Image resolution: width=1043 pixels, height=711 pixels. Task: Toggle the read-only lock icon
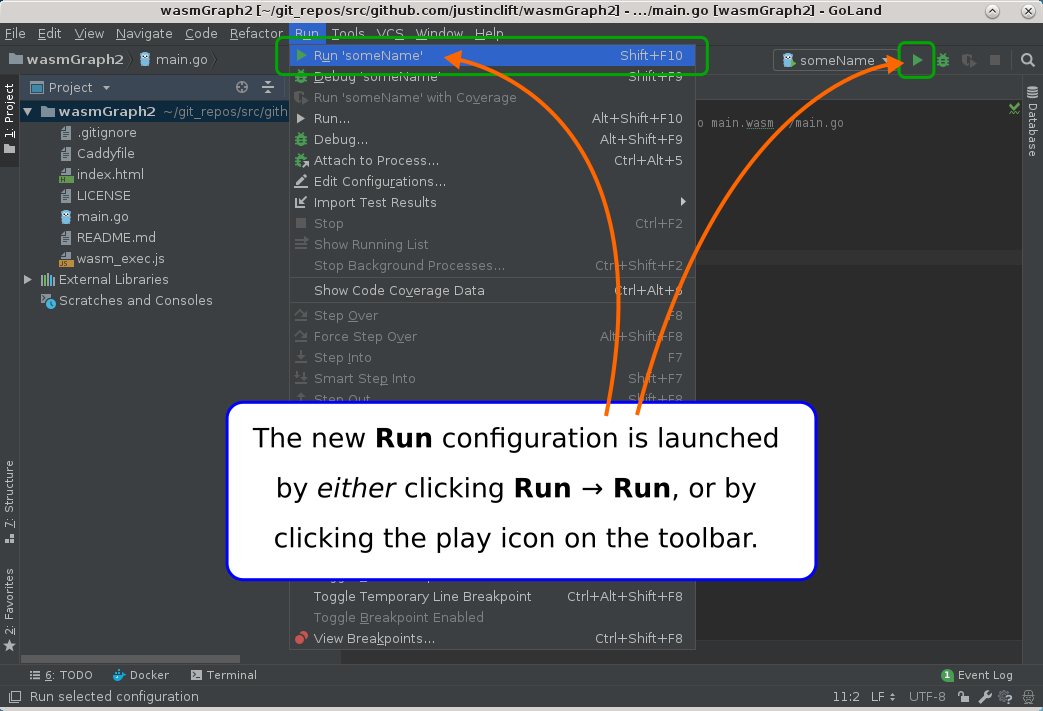963,697
